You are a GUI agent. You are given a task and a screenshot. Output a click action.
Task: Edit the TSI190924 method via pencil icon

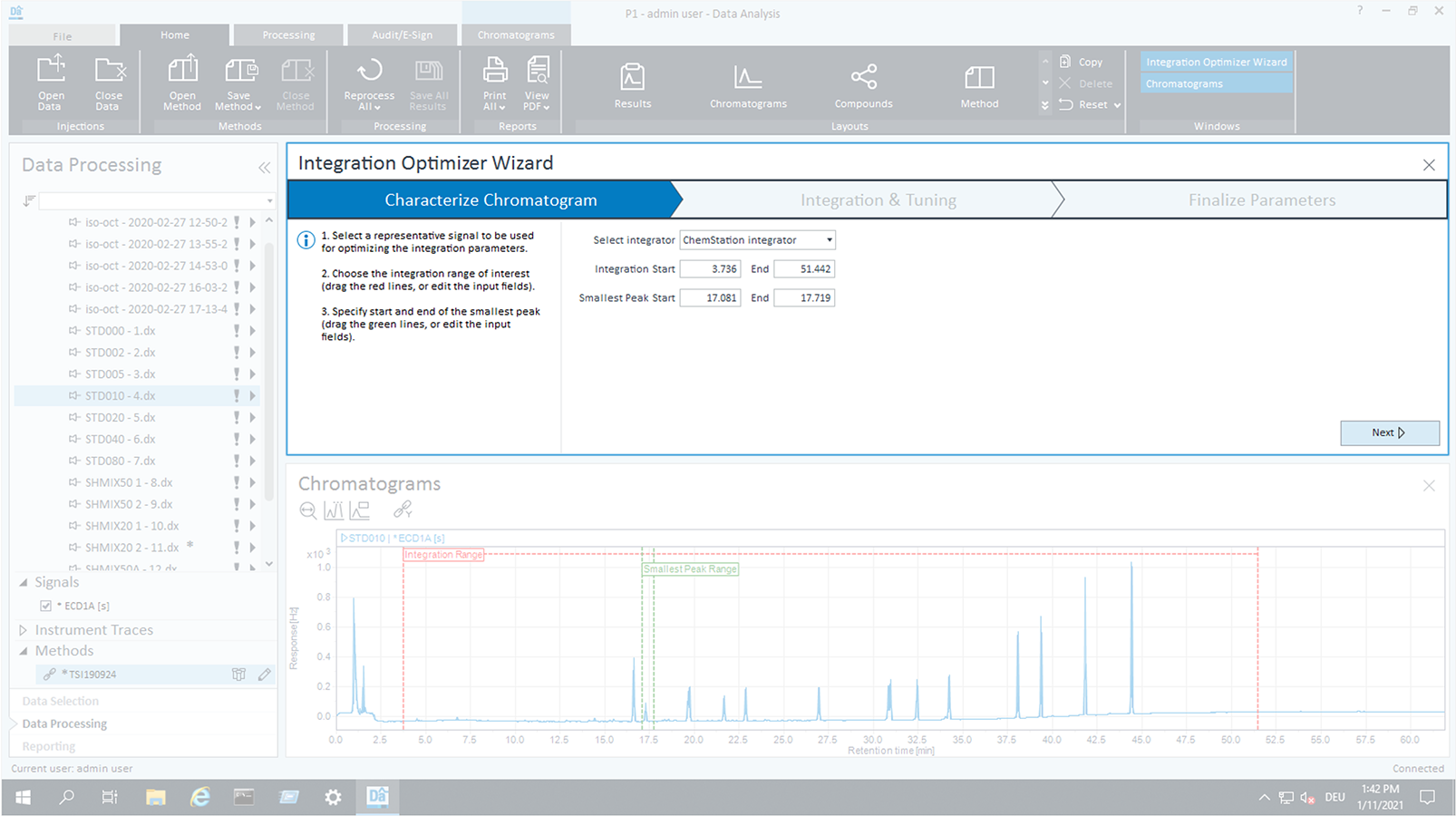pos(264,674)
